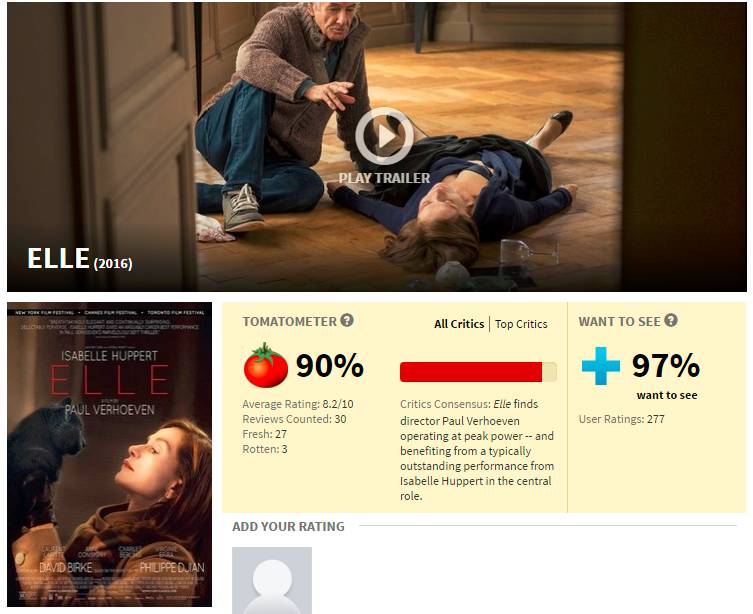Click the grey user avatar placeholder
753x614 pixels.
tap(272, 580)
